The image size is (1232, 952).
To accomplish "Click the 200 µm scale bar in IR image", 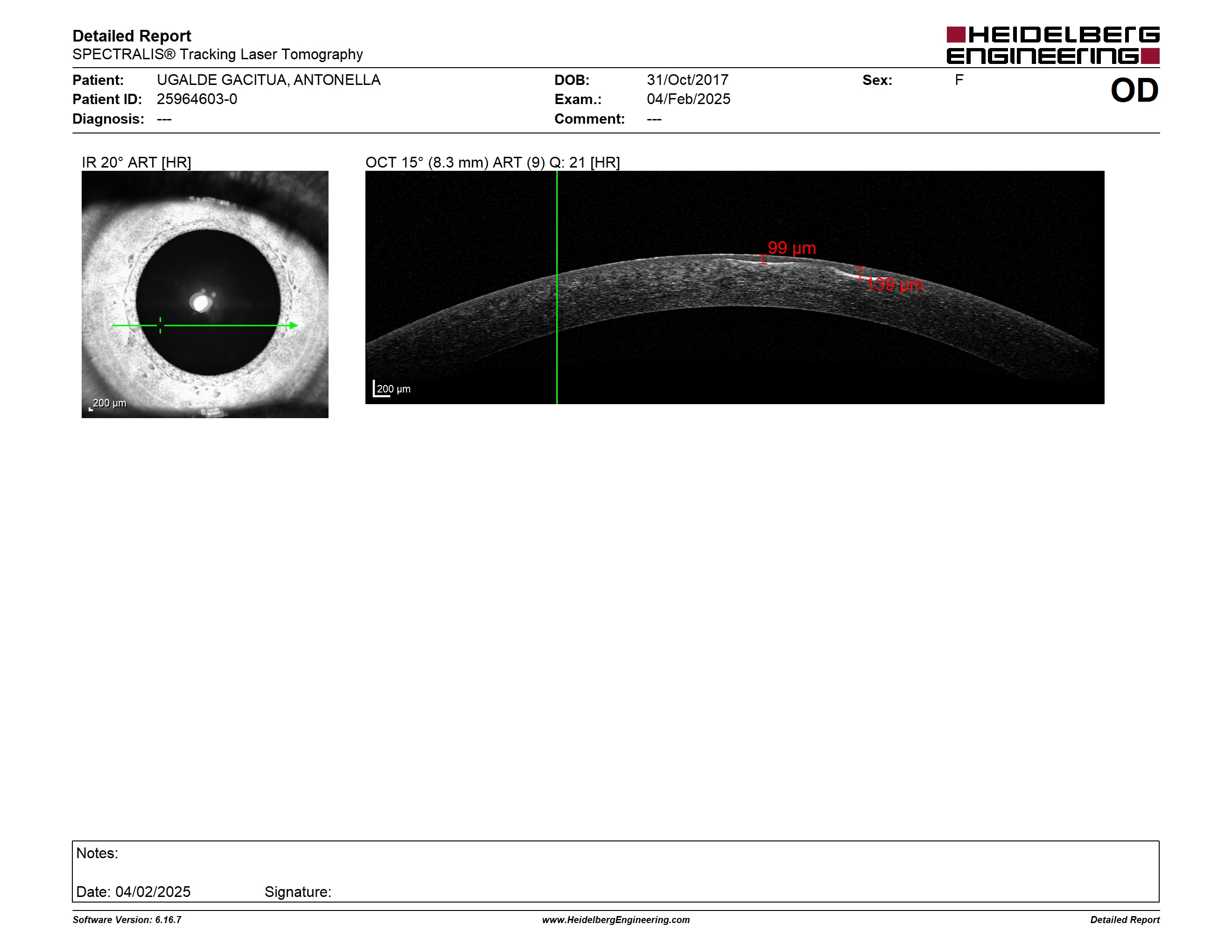I will (108, 404).
